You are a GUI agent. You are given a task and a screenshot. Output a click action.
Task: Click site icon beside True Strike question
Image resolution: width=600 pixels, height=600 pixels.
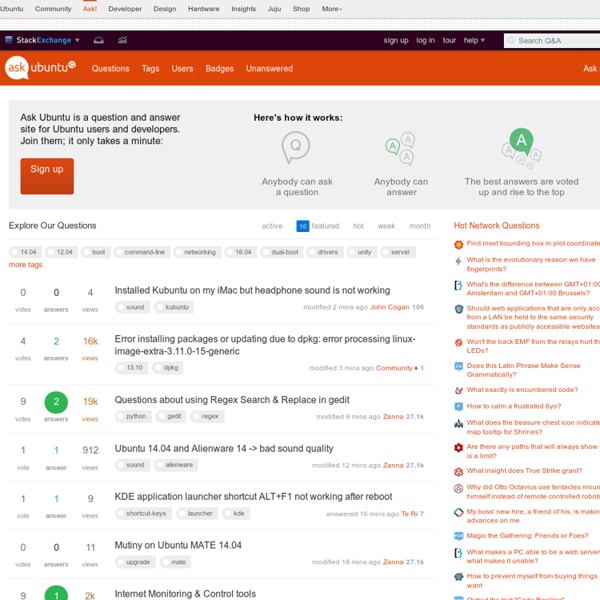[x=458, y=472]
